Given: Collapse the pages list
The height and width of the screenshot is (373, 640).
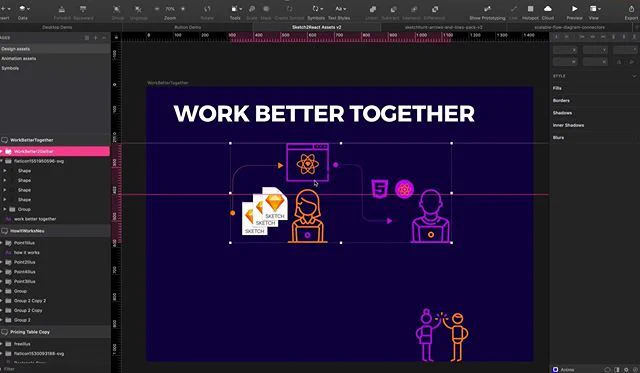Looking at the screenshot, I should (x=104, y=38).
